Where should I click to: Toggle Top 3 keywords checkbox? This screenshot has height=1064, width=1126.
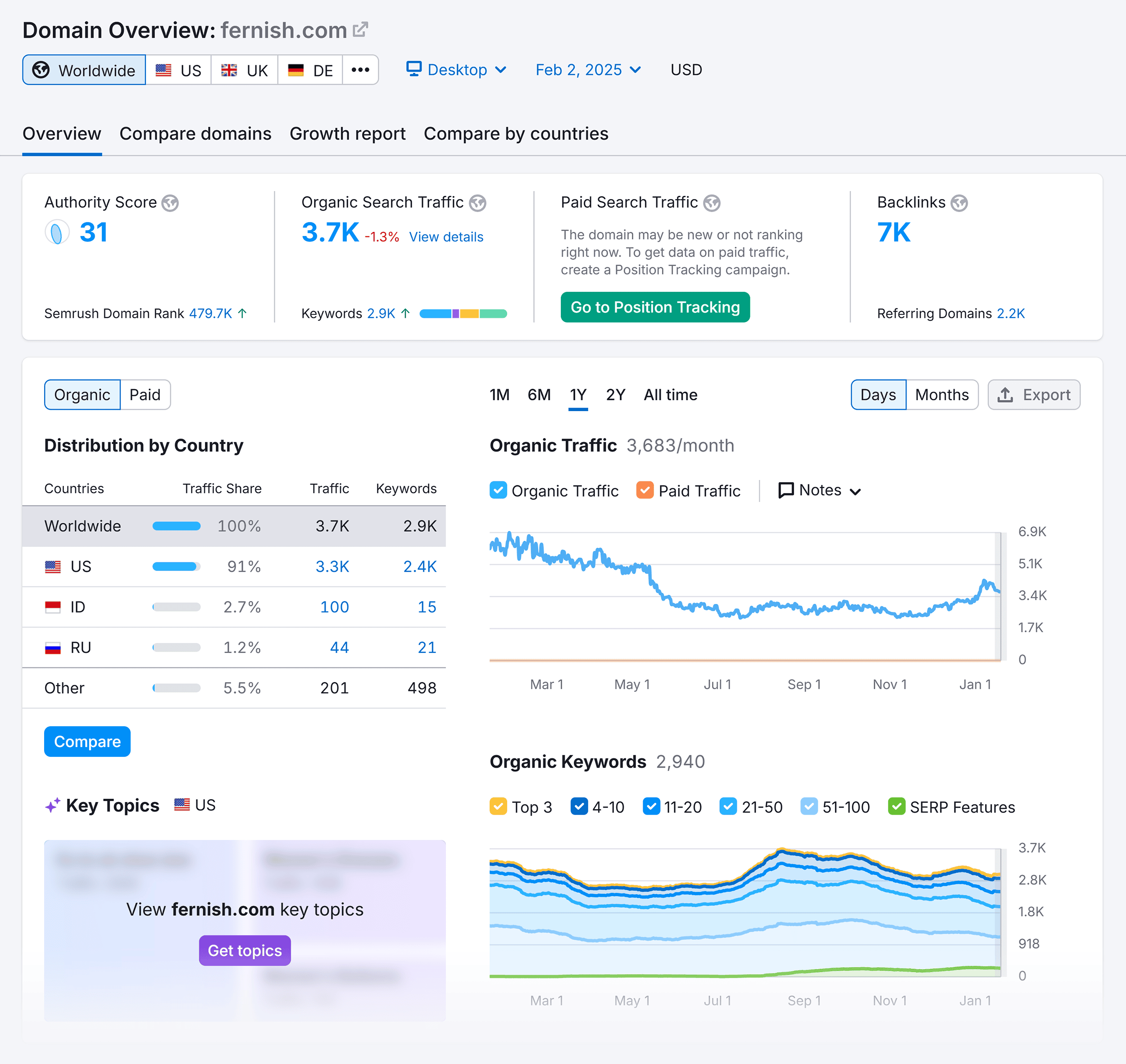(x=498, y=806)
